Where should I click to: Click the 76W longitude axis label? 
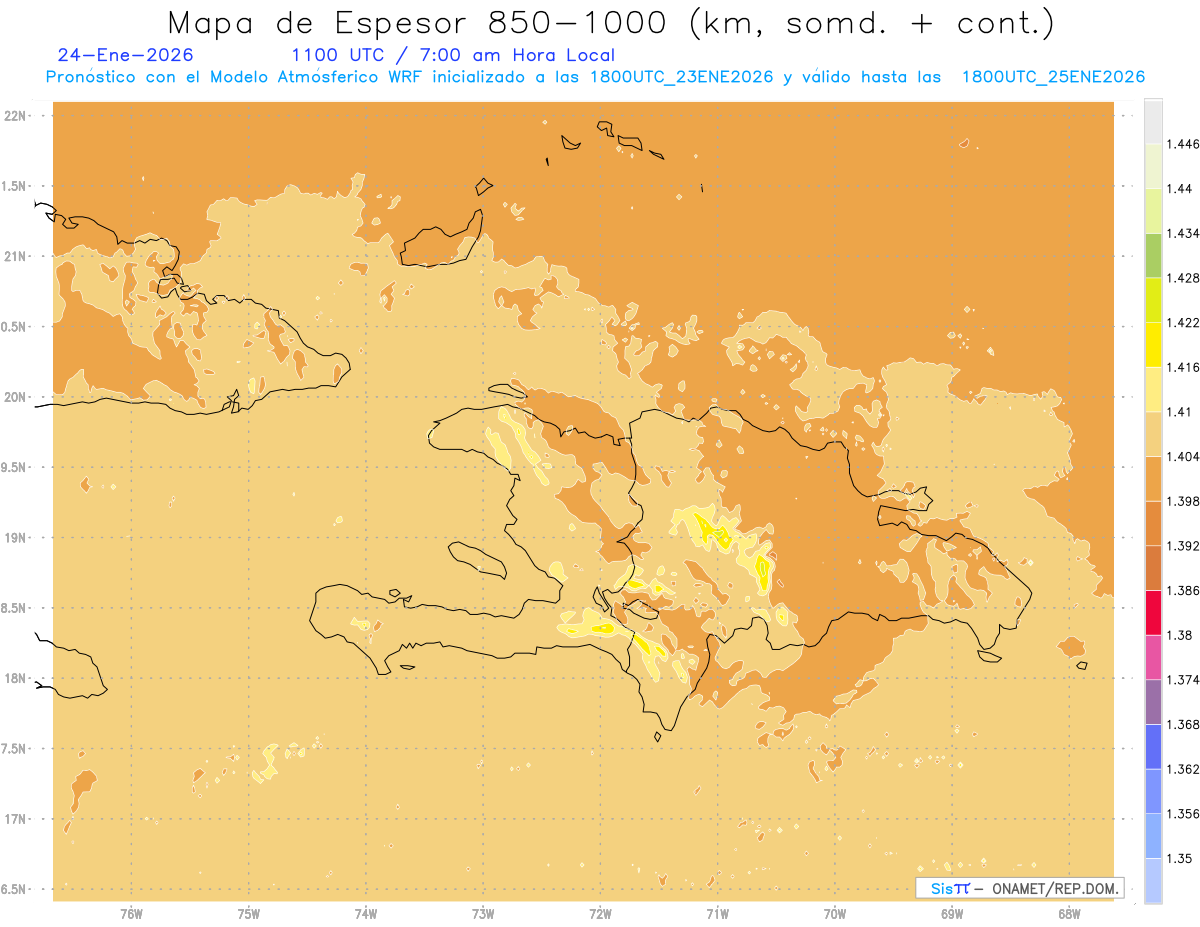(x=131, y=913)
